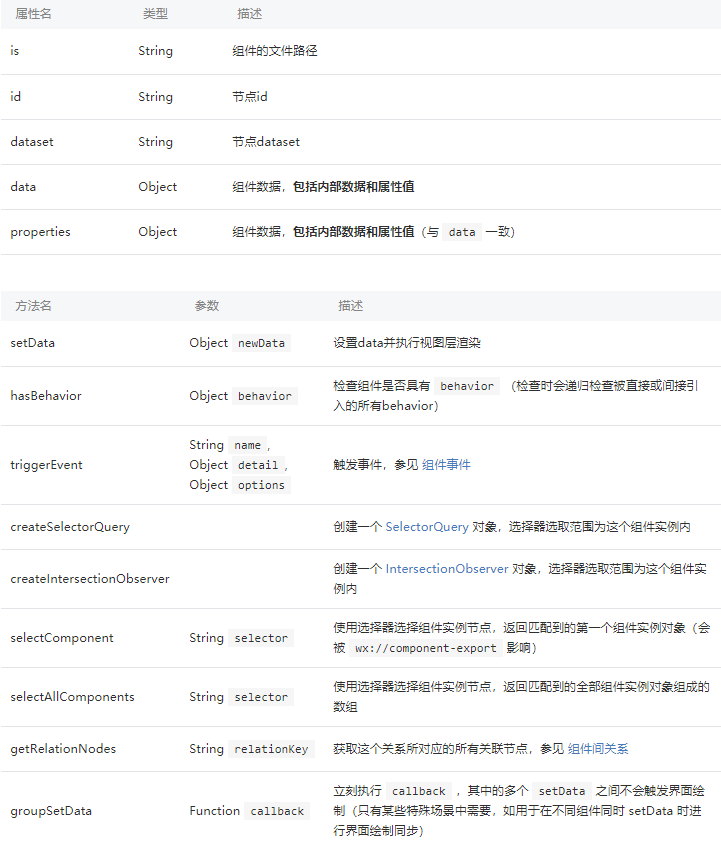
Task: Select the createSelectorQuery method name
Action: (x=70, y=527)
